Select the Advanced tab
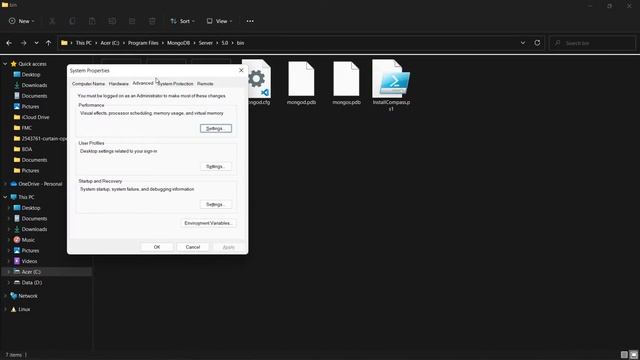The width and height of the screenshot is (640, 360). (143, 83)
